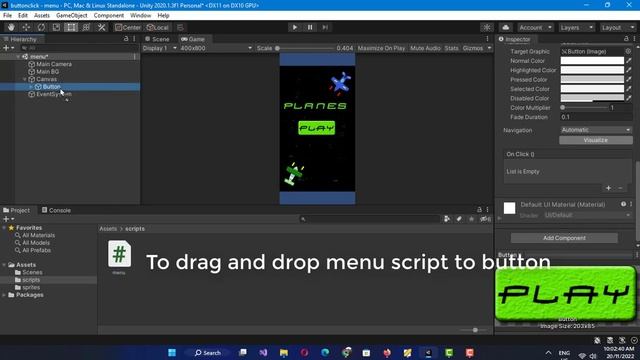Open the Component menu
The image size is (640, 360).
(109, 16)
